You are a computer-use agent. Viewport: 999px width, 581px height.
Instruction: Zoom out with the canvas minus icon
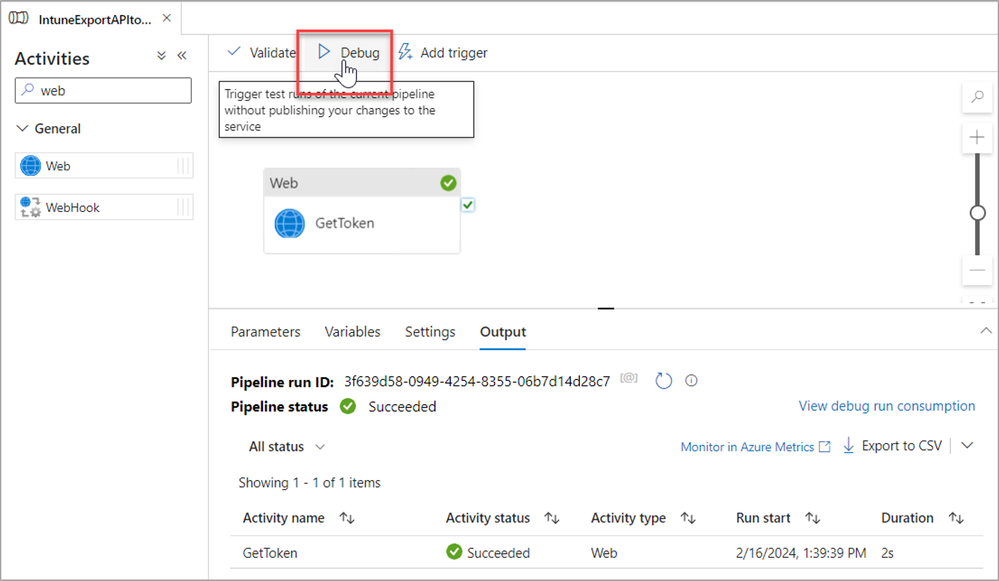coord(977,269)
